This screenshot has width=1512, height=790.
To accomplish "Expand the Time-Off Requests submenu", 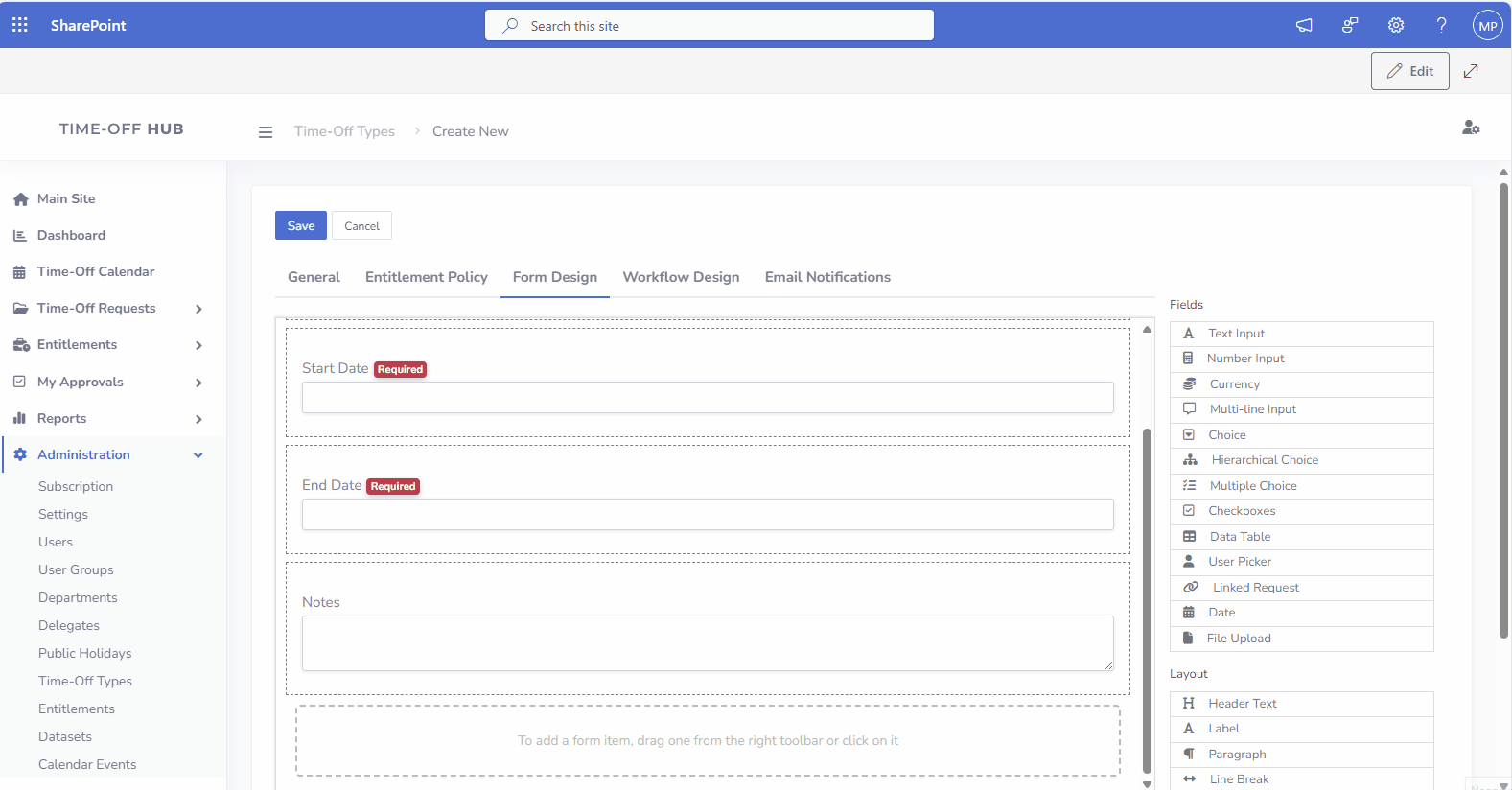I will [x=198, y=309].
